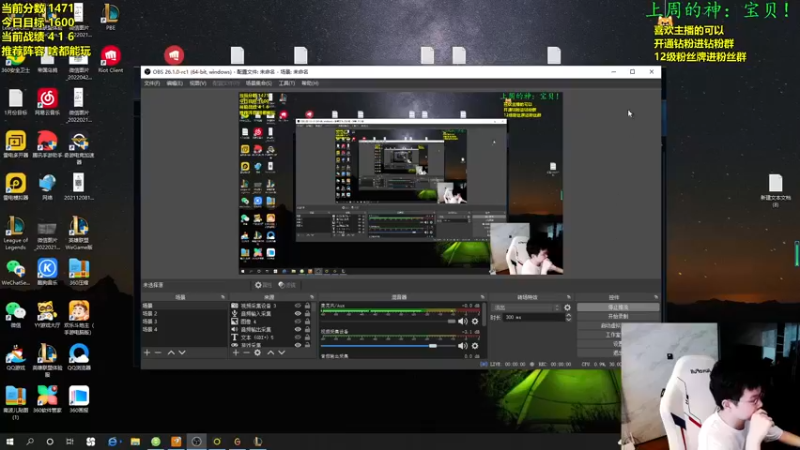Open the 编辑(E) menu in OBS

tap(174, 83)
